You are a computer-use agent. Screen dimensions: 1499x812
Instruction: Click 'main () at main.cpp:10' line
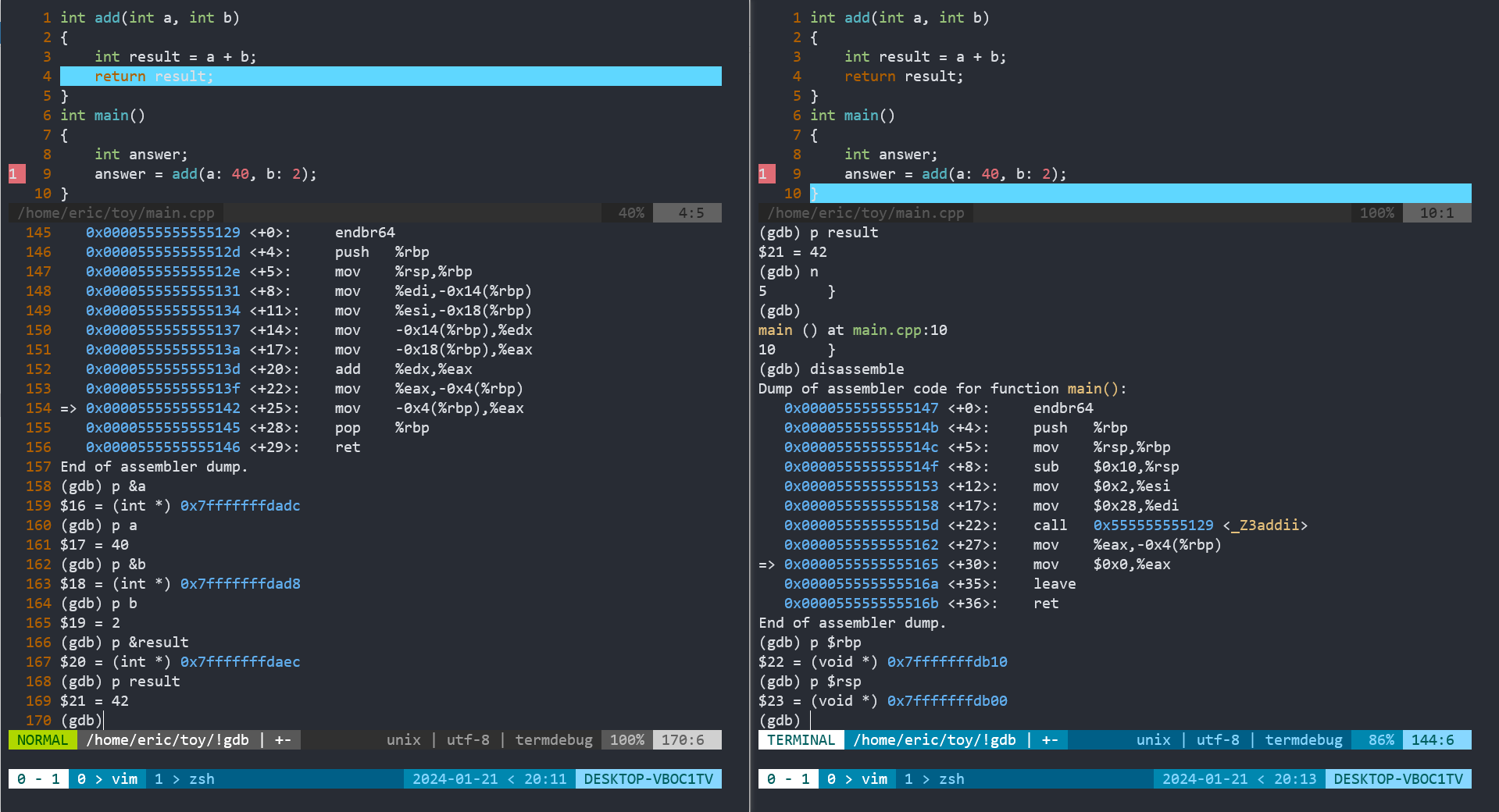pos(853,330)
